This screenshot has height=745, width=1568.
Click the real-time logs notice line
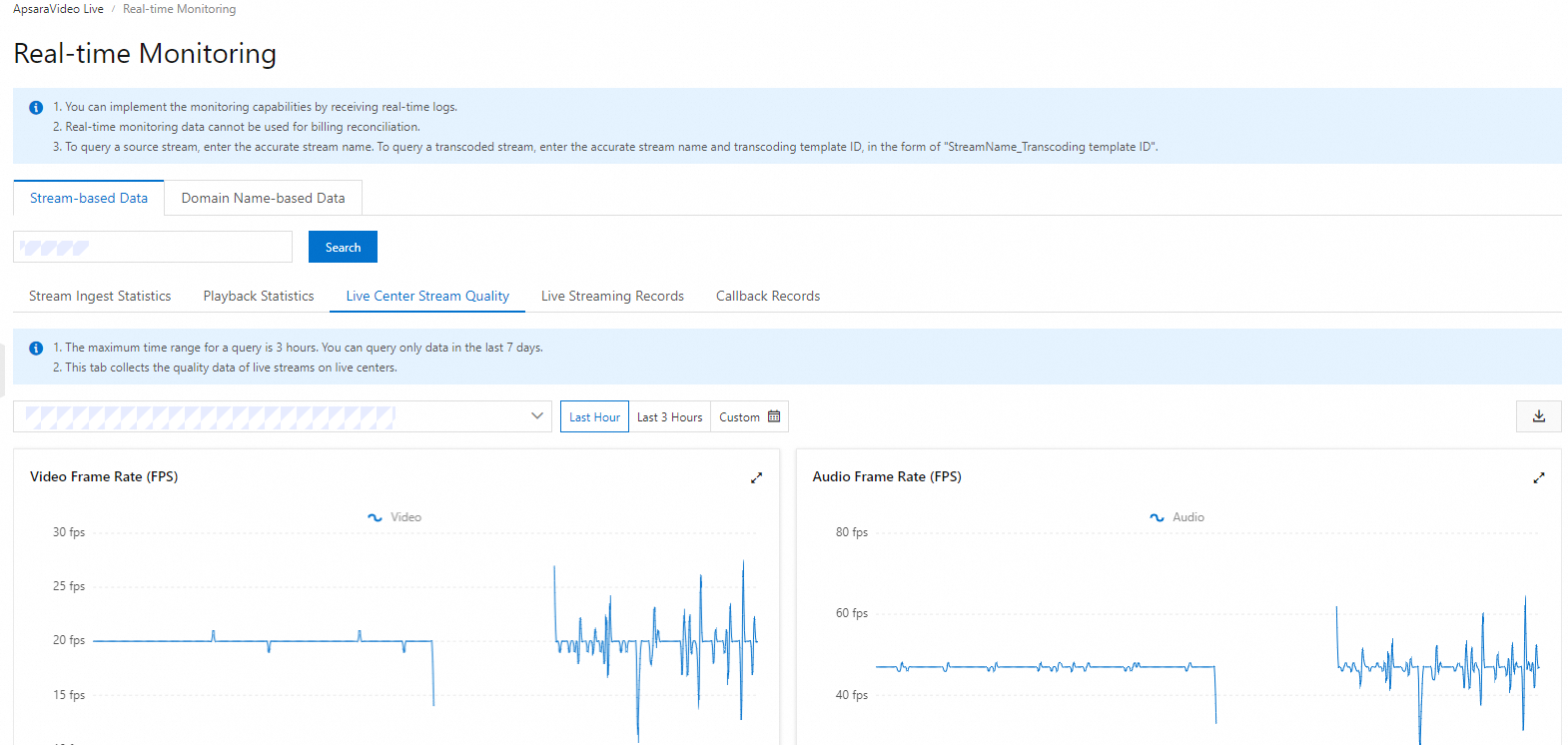(x=255, y=107)
